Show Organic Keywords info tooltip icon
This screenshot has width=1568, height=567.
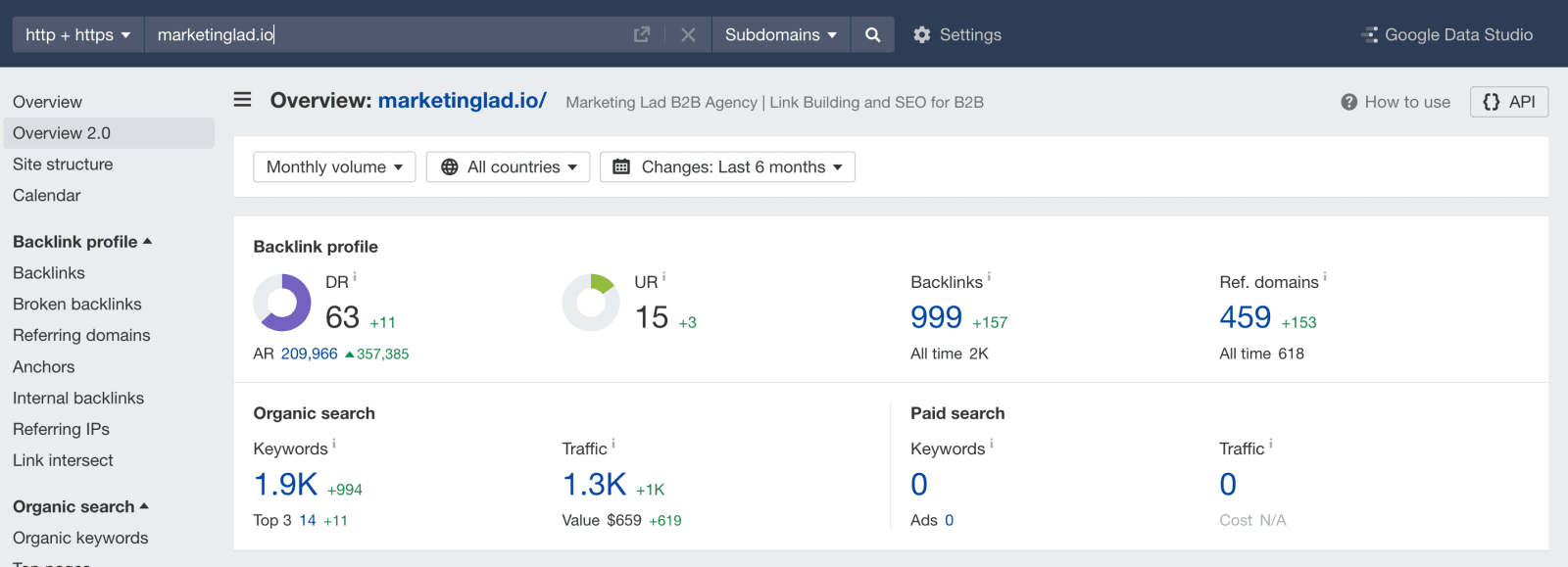(334, 444)
